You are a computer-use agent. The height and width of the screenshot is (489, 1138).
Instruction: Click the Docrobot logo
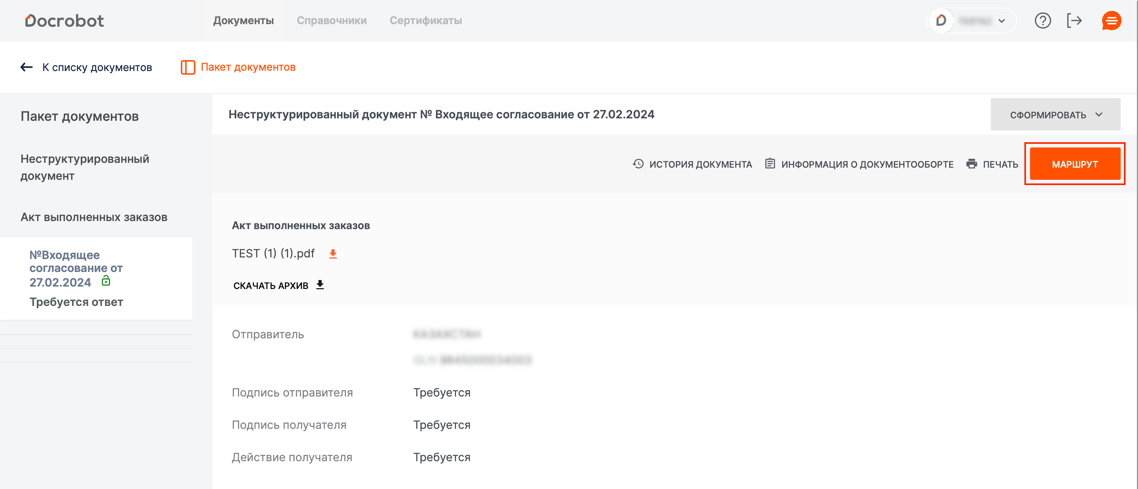tap(64, 20)
